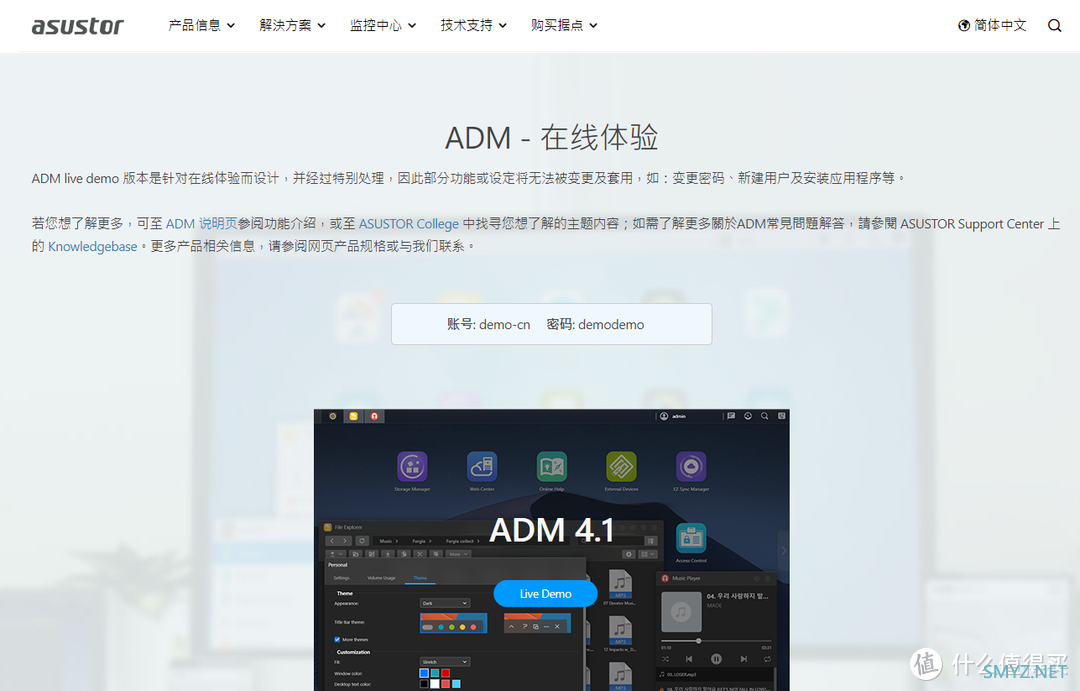The image size is (1080, 691).
Task: Click the ADM preview taskbar search icon
Action: (765, 416)
